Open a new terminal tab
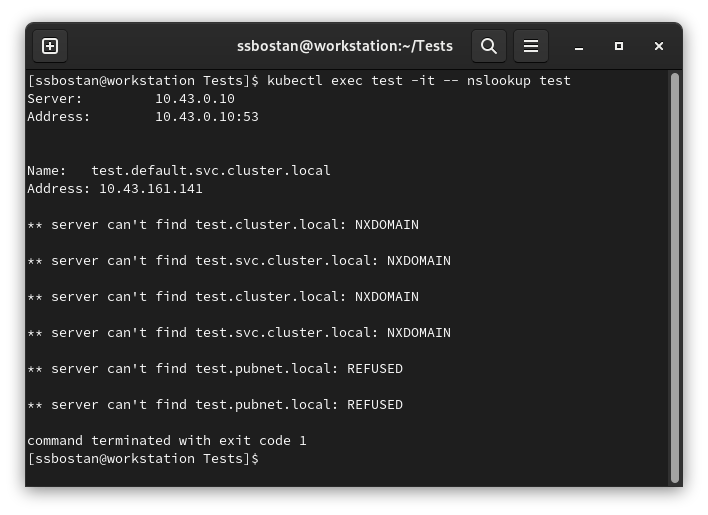708x515 pixels. click(x=50, y=46)
